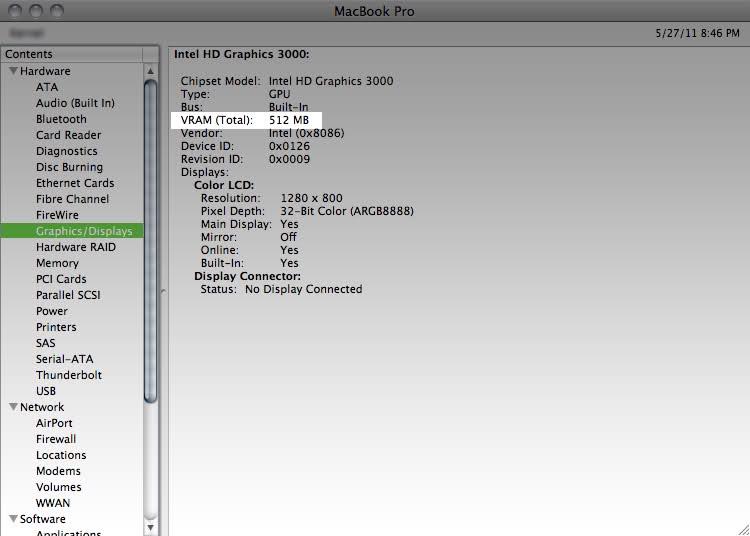750x536 pixels.
Task: Choose the Power hardware entry
Action: (52, 311)
